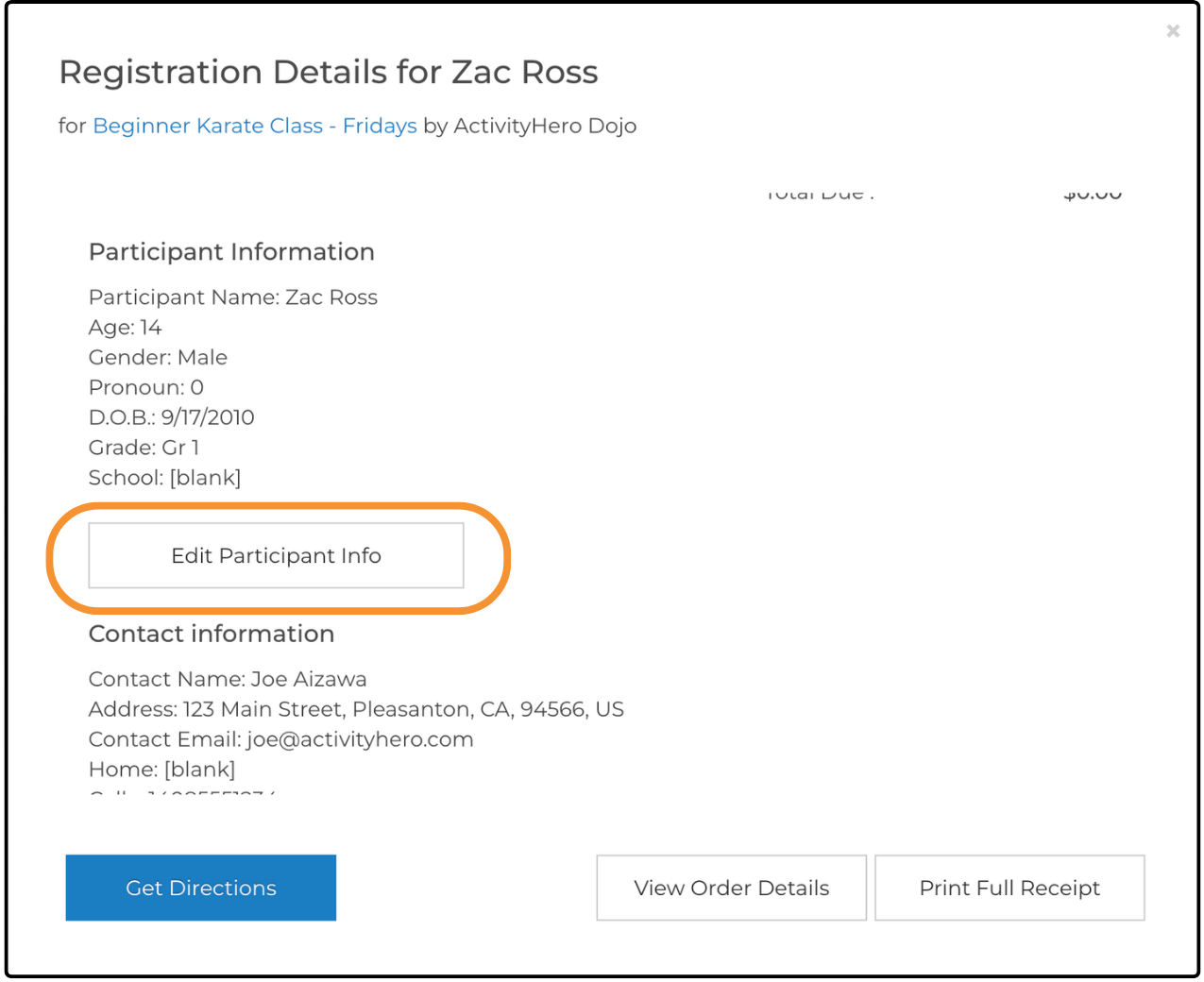Viewport: 1204px width, 982px height.
Task: Click the Get Directions button
Action: click(201, 888)
